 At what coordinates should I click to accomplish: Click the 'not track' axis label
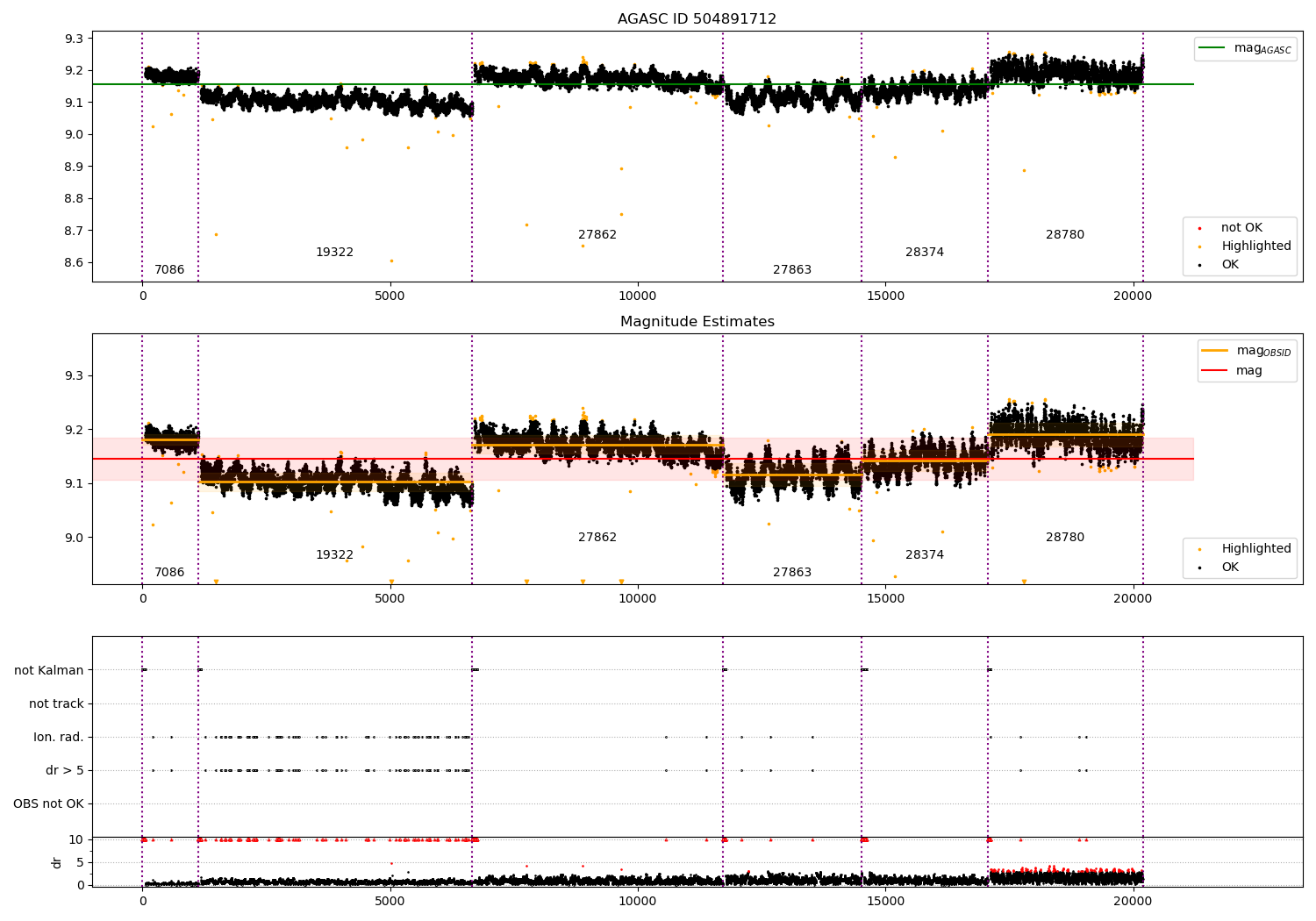56,704
